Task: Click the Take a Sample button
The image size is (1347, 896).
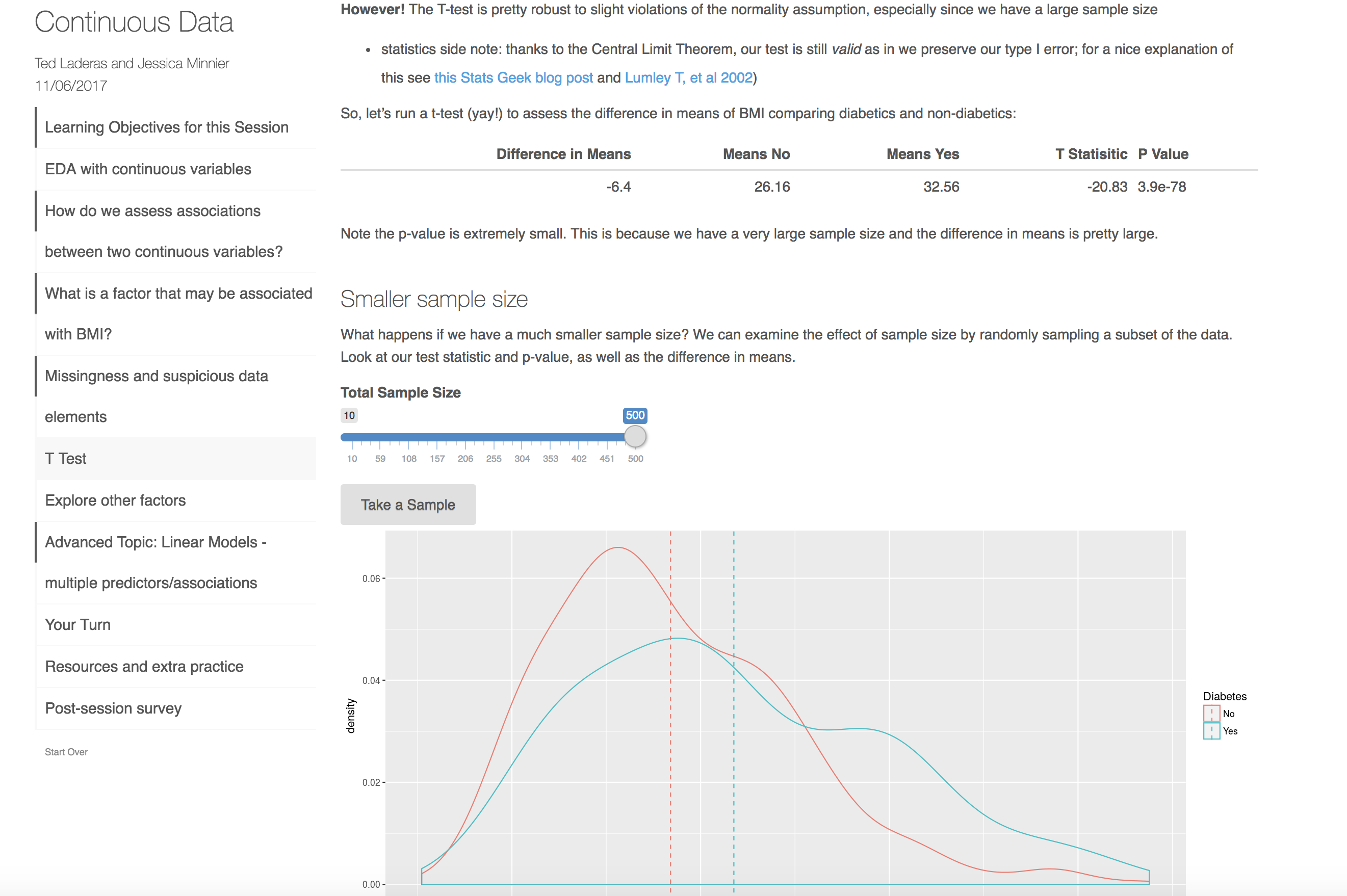Action: coord(408,505)
